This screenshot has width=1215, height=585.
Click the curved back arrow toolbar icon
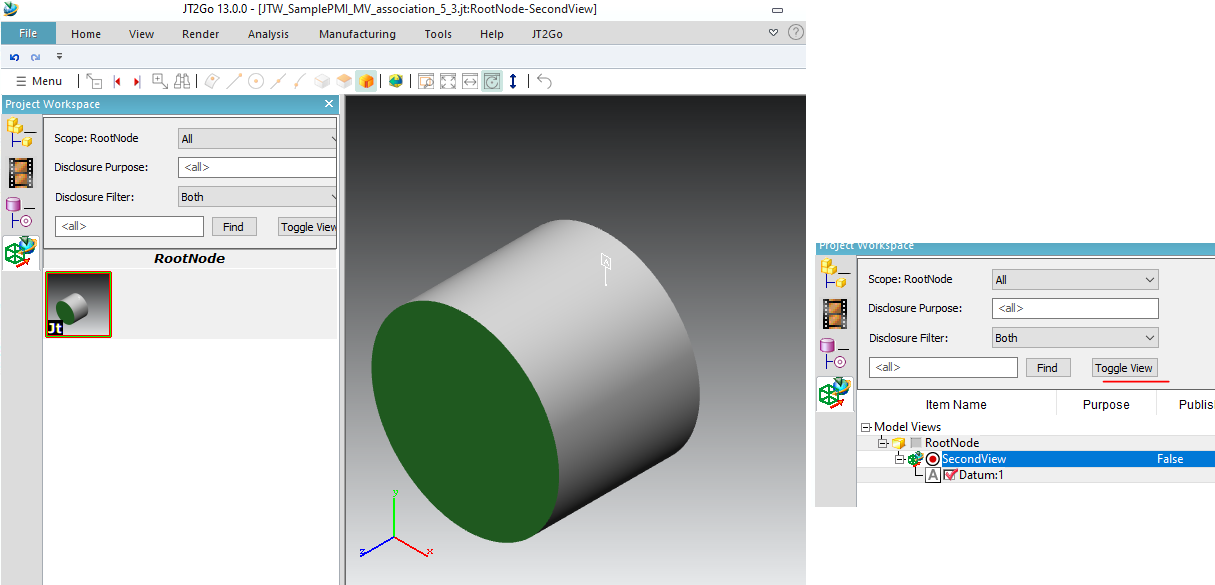coord(544,81)
